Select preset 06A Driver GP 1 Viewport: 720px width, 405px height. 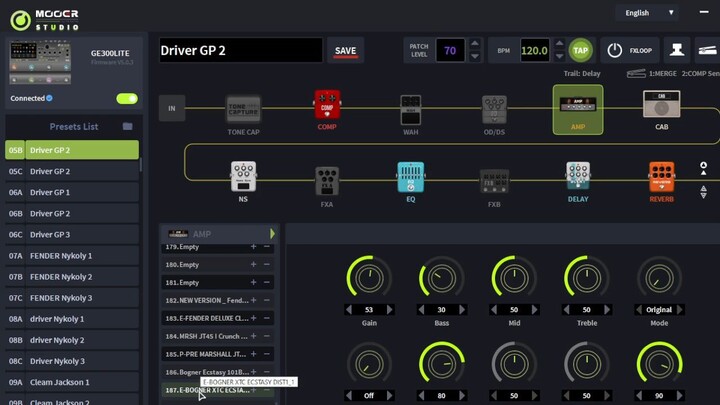pos(72,192)
